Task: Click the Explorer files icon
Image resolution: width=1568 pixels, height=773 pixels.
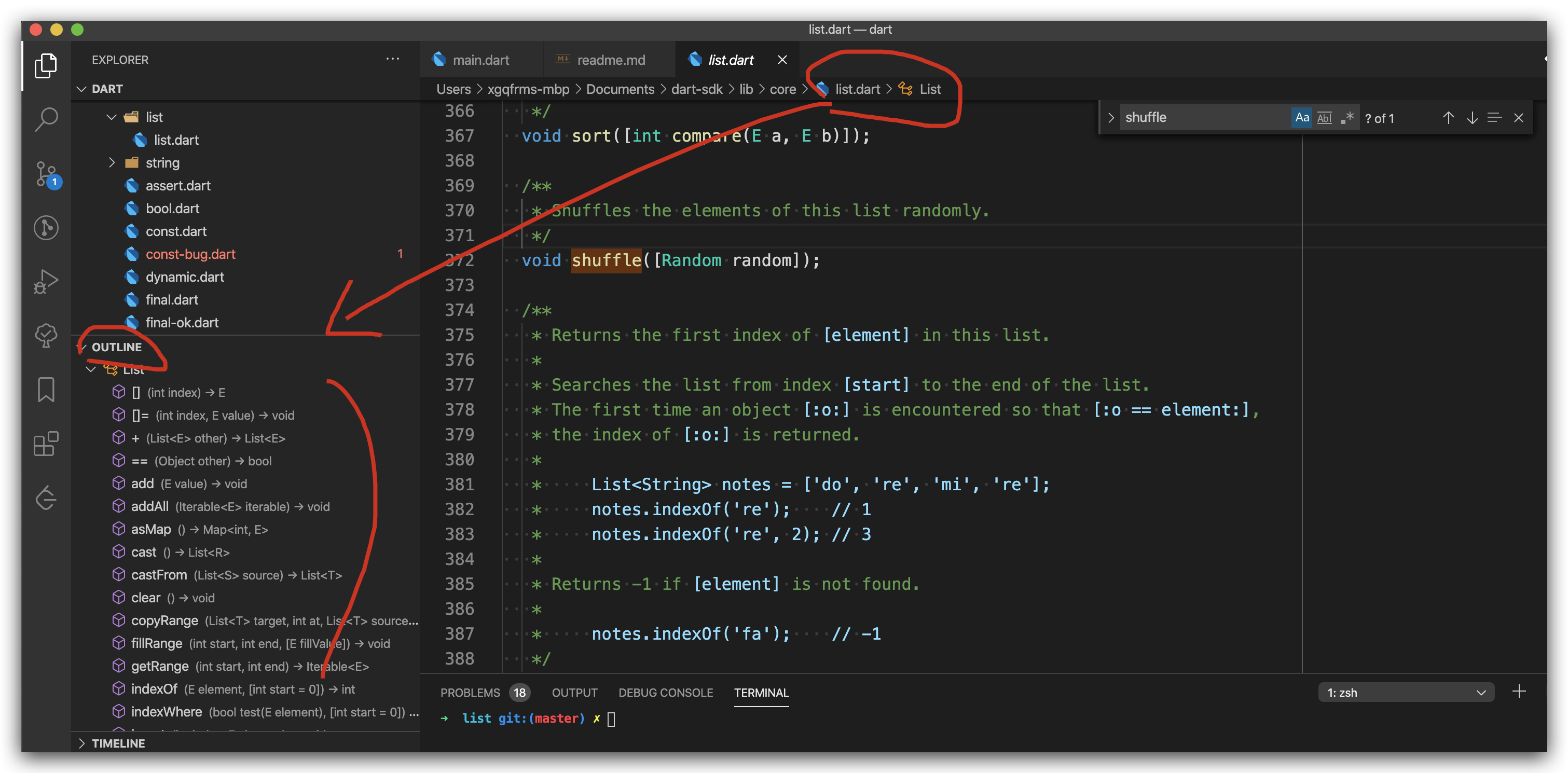Action: 46,66
